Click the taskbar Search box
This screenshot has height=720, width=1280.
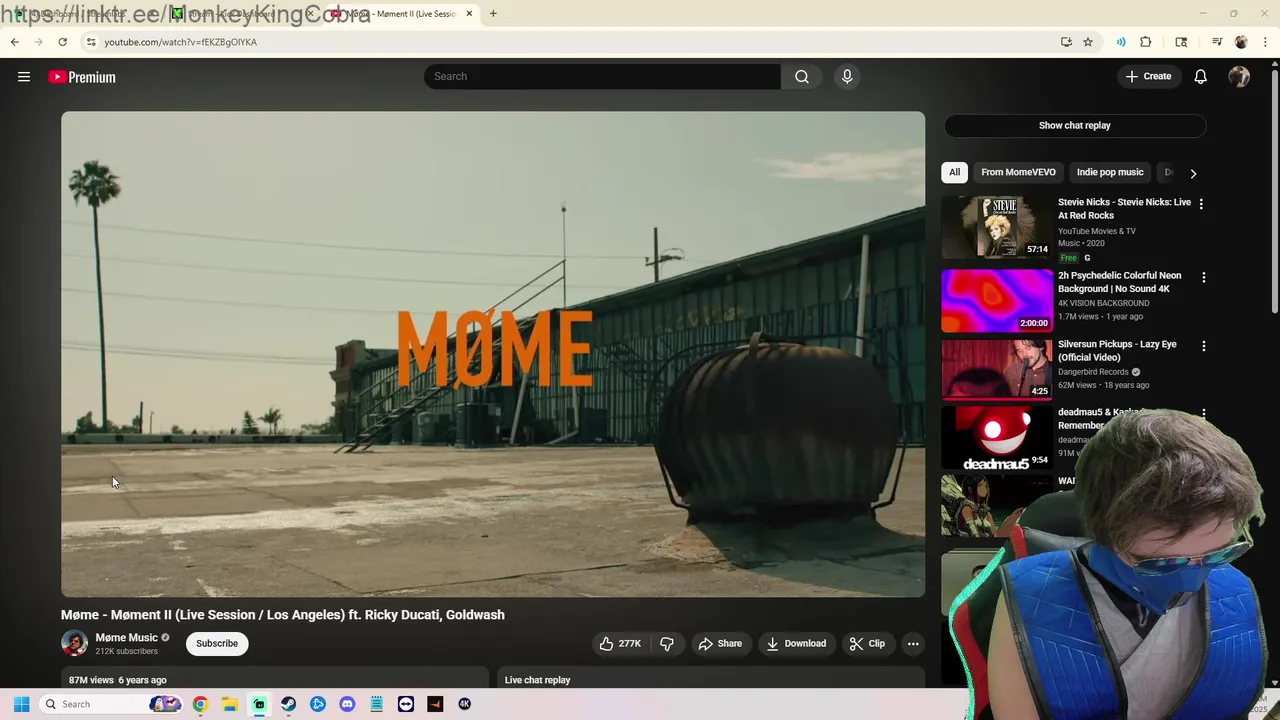click(111, 704)
